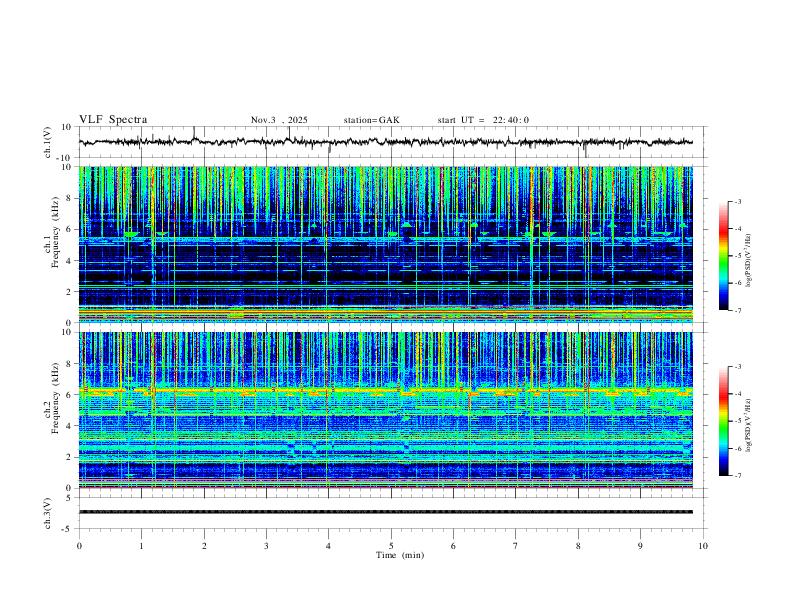Click the ch.2 PSD color scale bar
Image resolution: width=792 pixels, height=612 pixels.
[x=724, y=421]
